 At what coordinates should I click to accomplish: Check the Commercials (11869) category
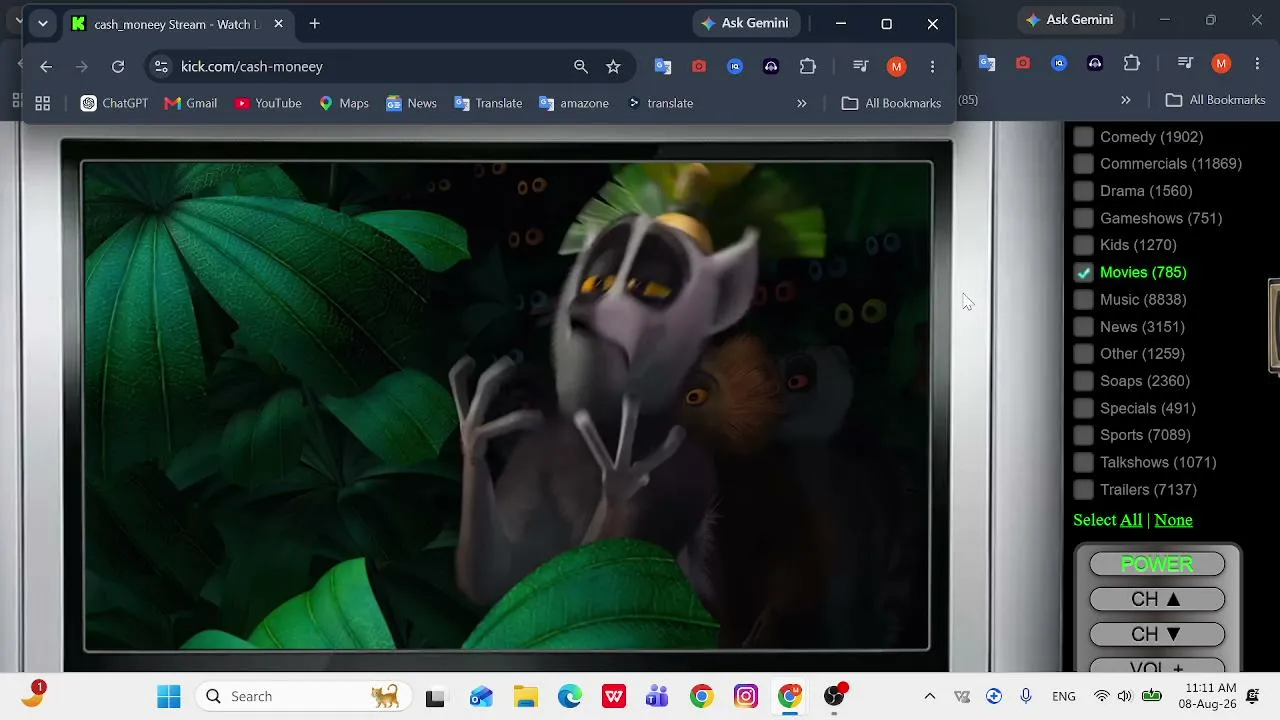tap(1084, 164)
